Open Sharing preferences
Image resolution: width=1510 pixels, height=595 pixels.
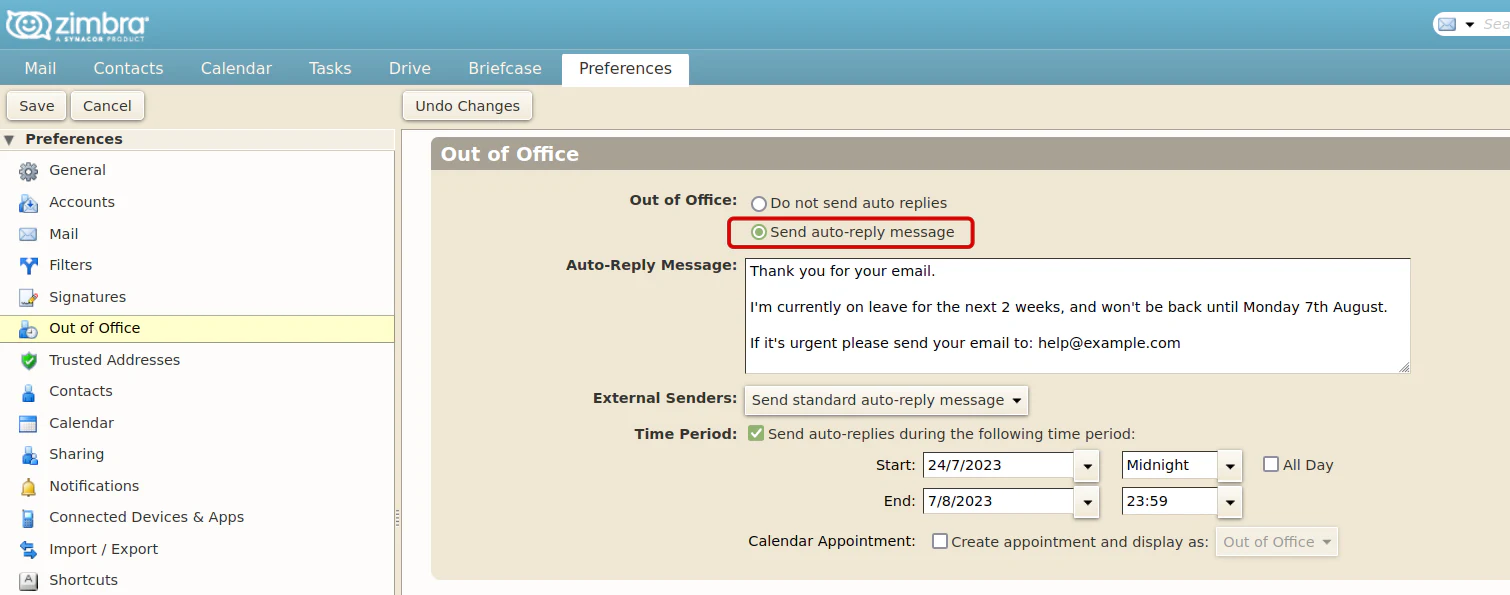(197, 454)
